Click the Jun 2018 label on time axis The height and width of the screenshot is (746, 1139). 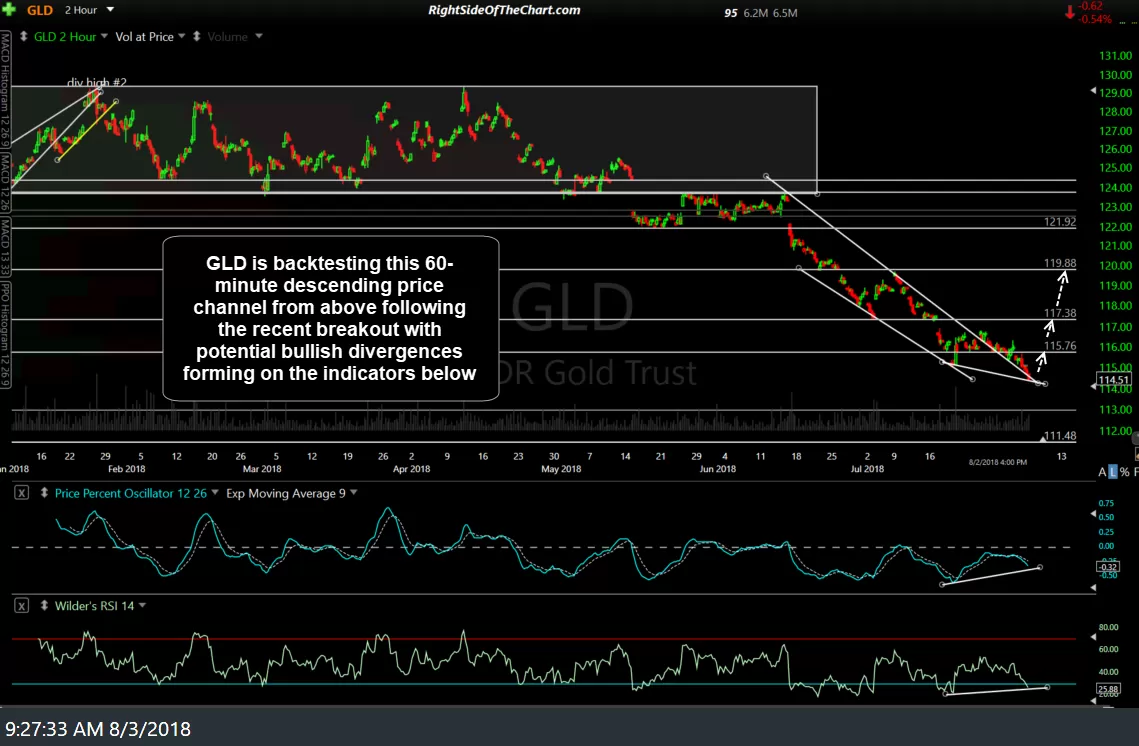click(x=718, y=469)
